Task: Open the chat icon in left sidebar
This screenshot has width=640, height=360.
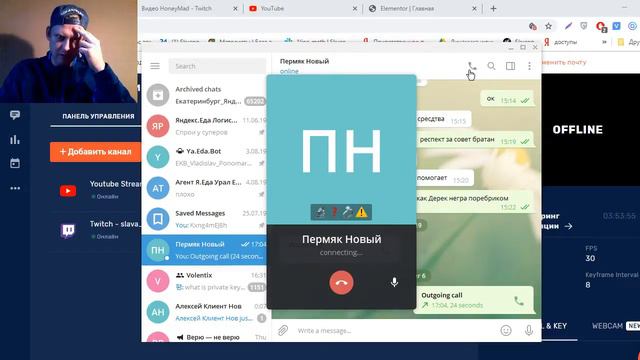Action: pos(15,115)
